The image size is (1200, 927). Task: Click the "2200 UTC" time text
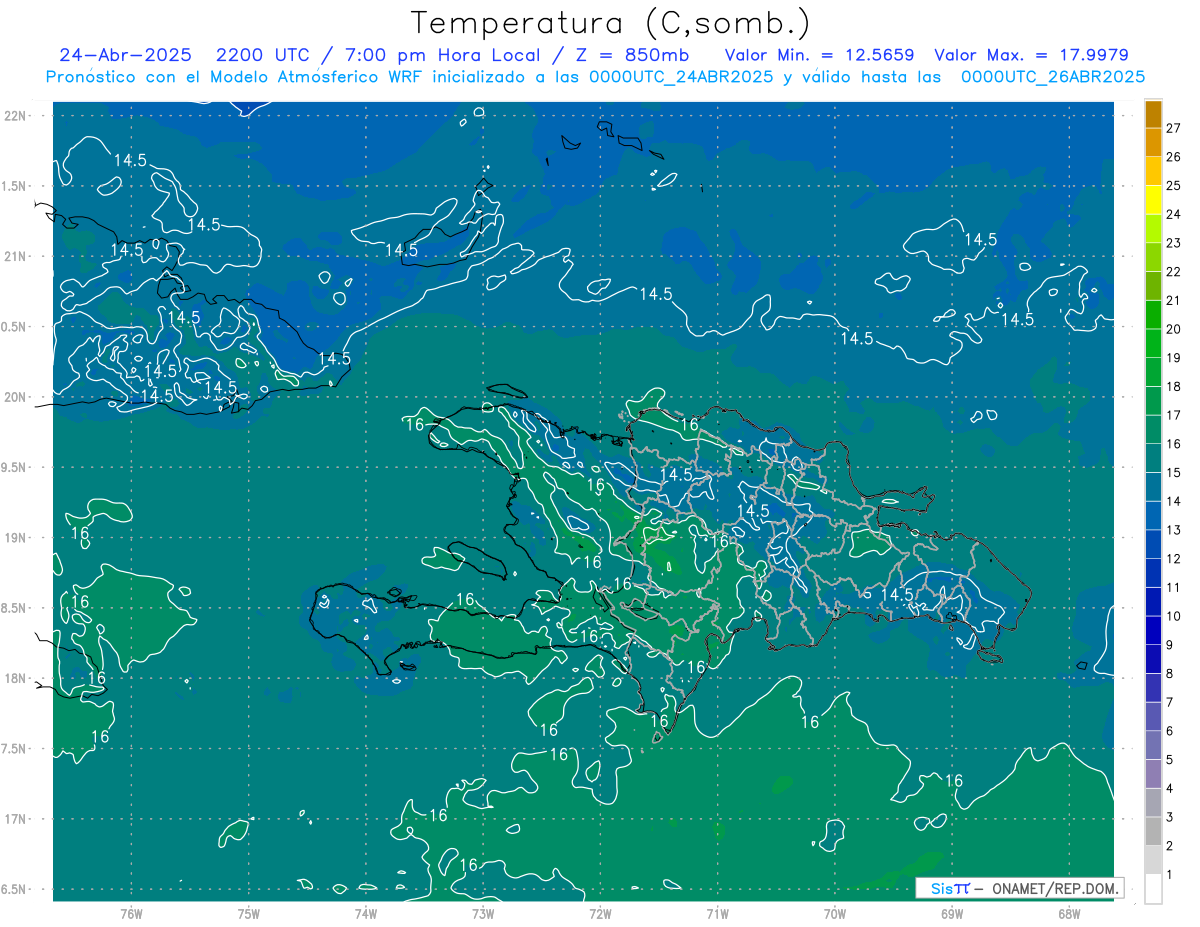pos(262,55)
